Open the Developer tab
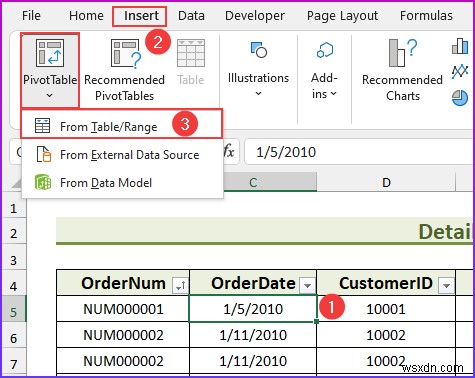This screenshot has width=475, height=378. pyautogui.click(x=255, y=16)
